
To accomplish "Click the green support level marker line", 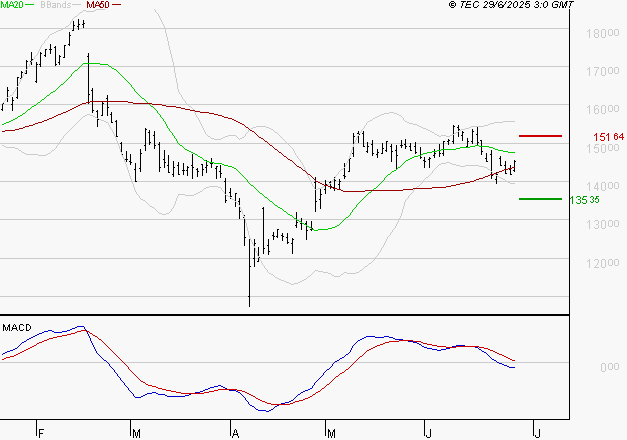I will [540, 199].
